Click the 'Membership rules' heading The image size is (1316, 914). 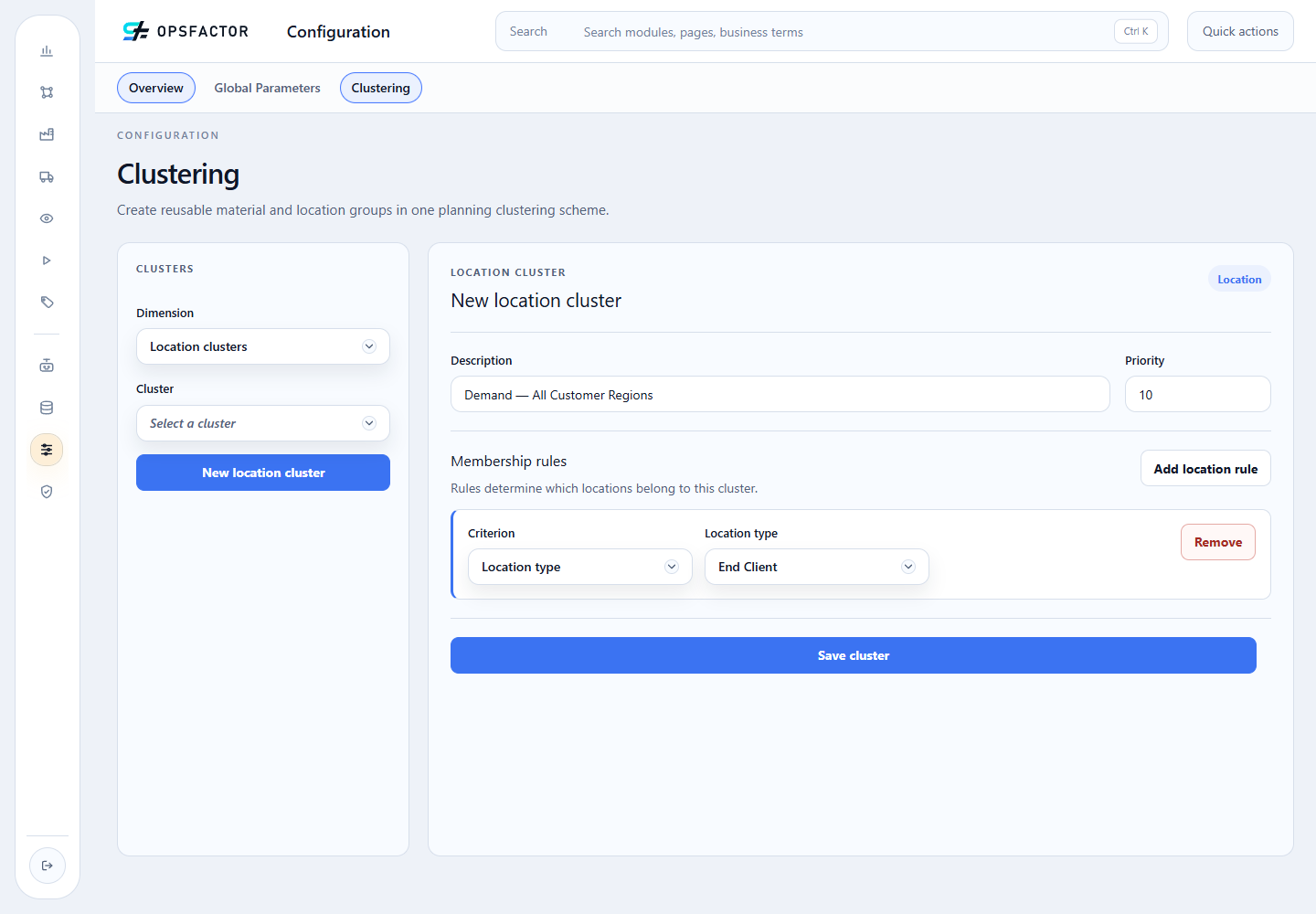point(509,461)
